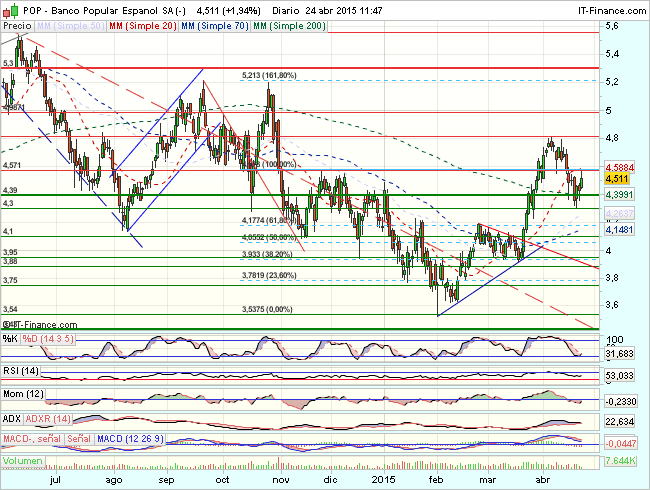650x490 pixels.
Task: Select the MACD-, señal label
Action: 32,439
